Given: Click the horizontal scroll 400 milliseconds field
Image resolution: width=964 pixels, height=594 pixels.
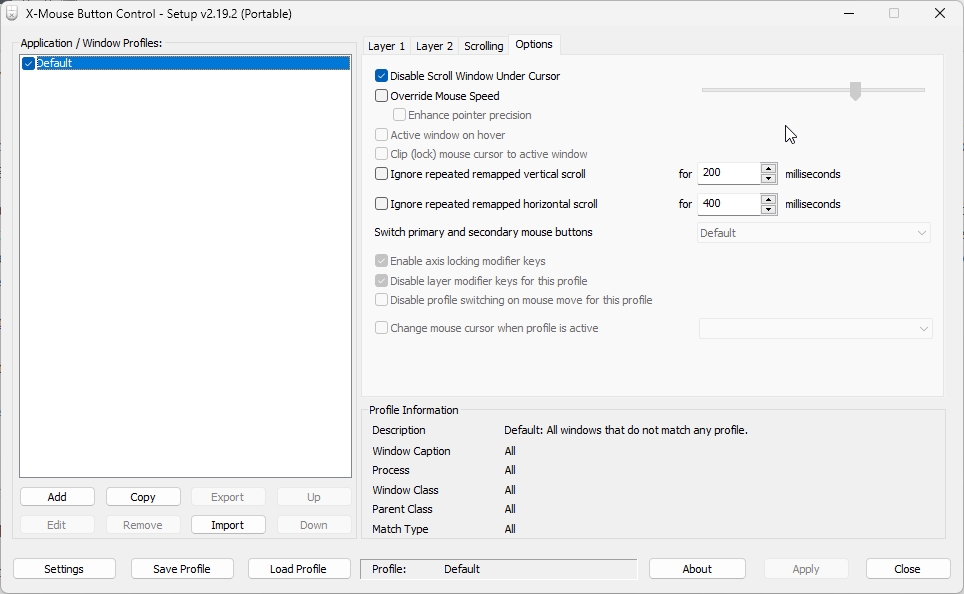Looking at the screenshot, I should click(x=729, y=204).
